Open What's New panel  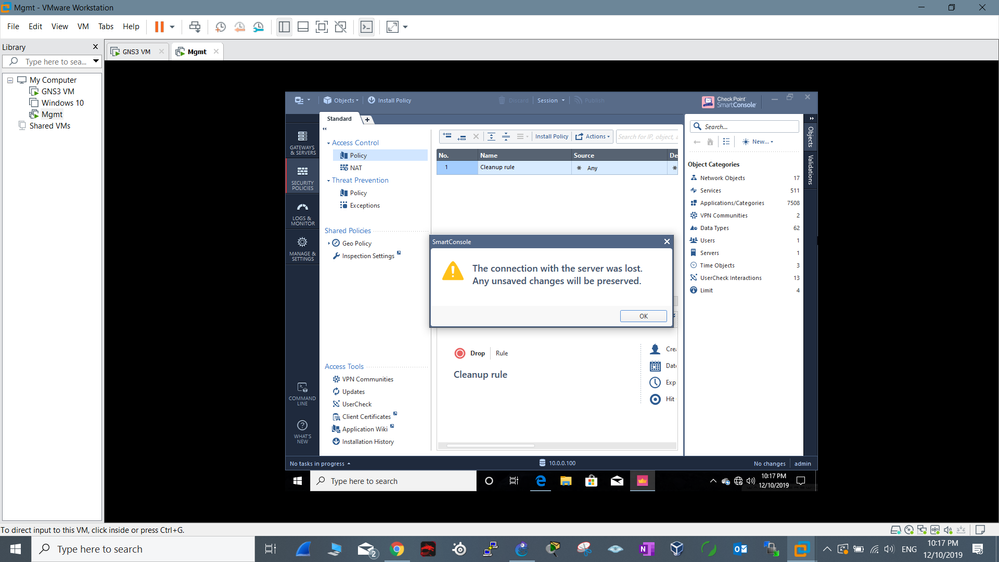click(302, 431)
